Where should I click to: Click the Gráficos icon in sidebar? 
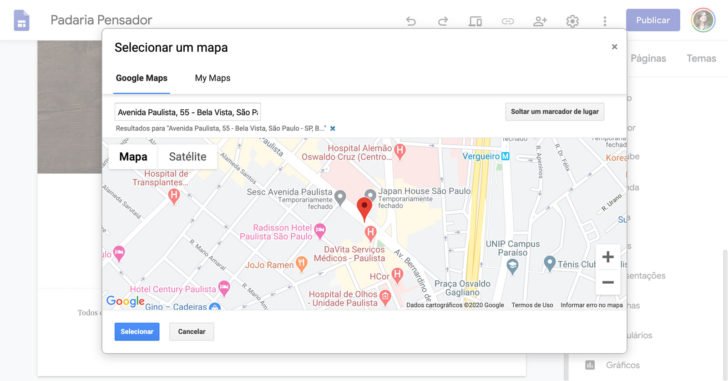590,365
